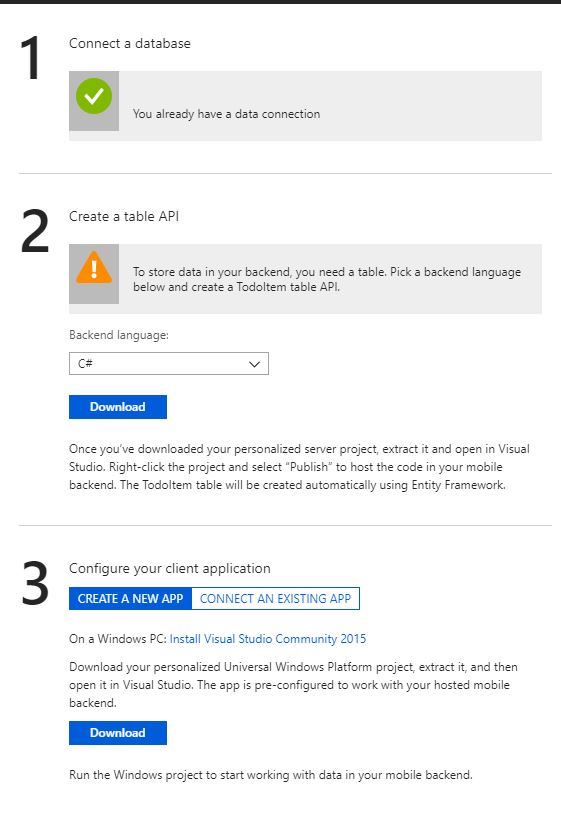Switch to CONNECT AN EXISTING APP tab
Screen dimensions: 561x816
(275, 598)
